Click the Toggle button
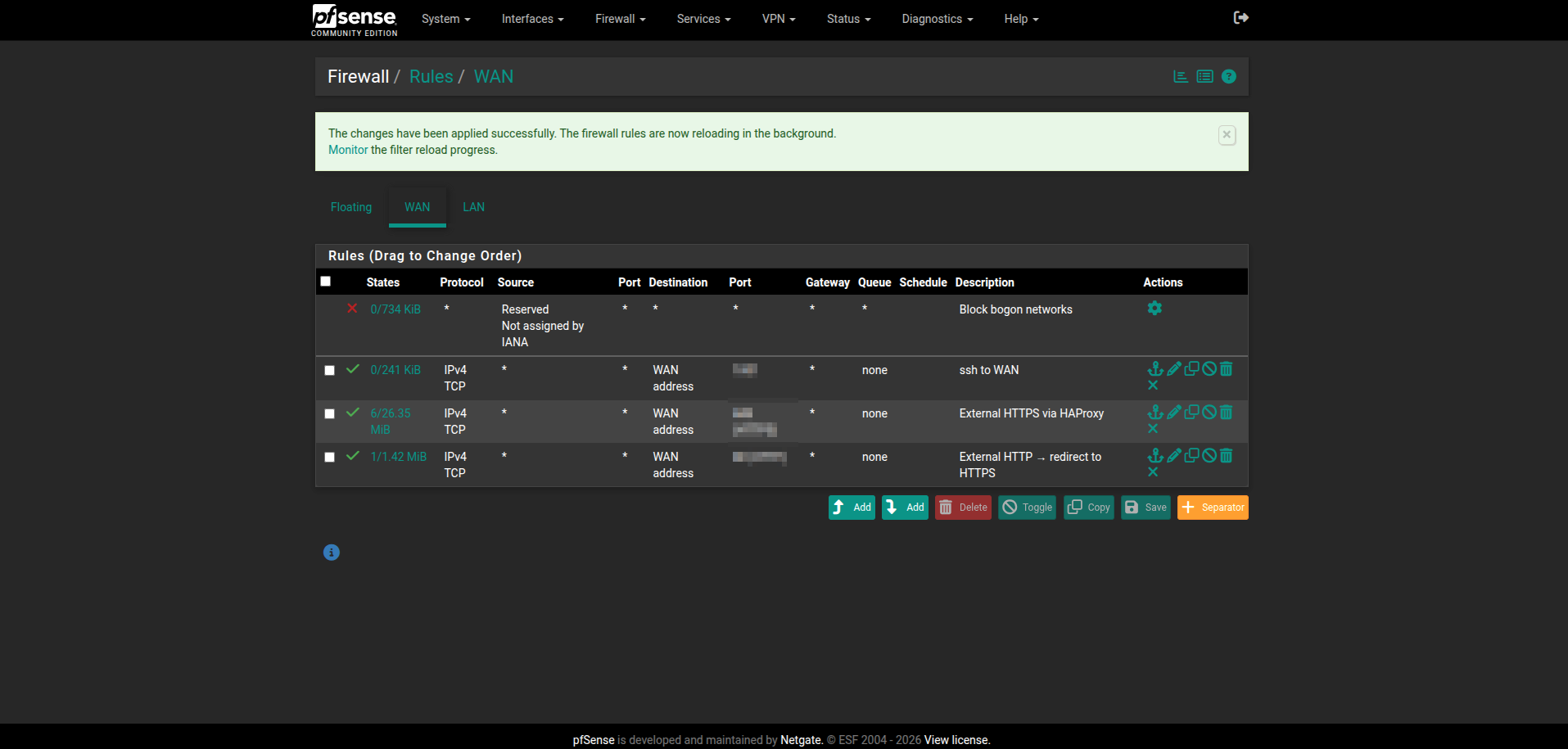1568x749 pixels. (x=1027, y=508)
